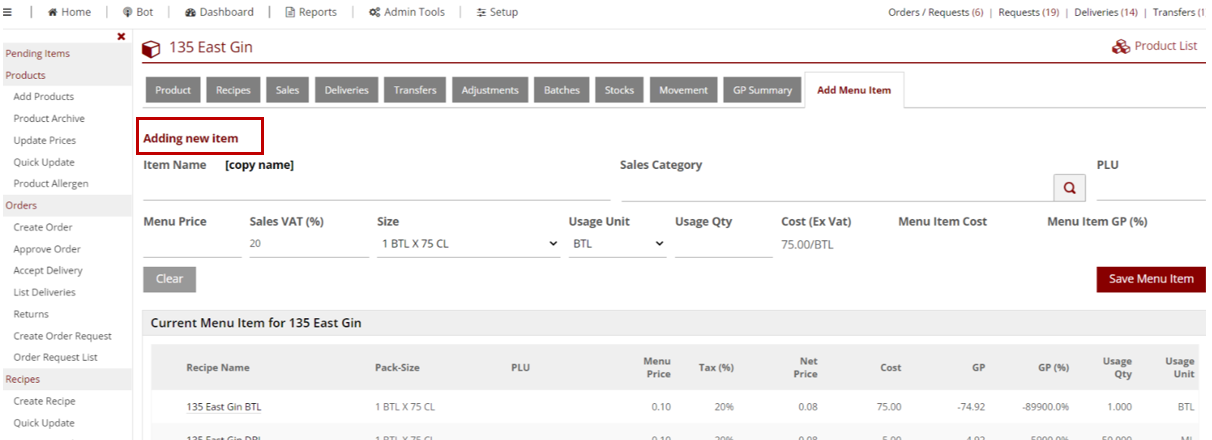
Task: Close the sidebar with the red X
Action: pos(121,37)
